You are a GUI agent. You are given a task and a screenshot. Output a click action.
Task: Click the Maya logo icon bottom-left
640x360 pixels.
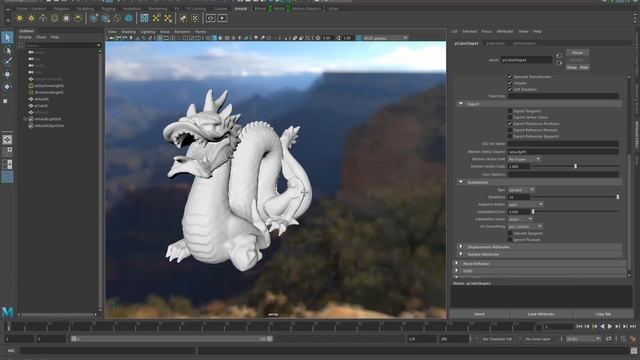[x=7, y=312]
